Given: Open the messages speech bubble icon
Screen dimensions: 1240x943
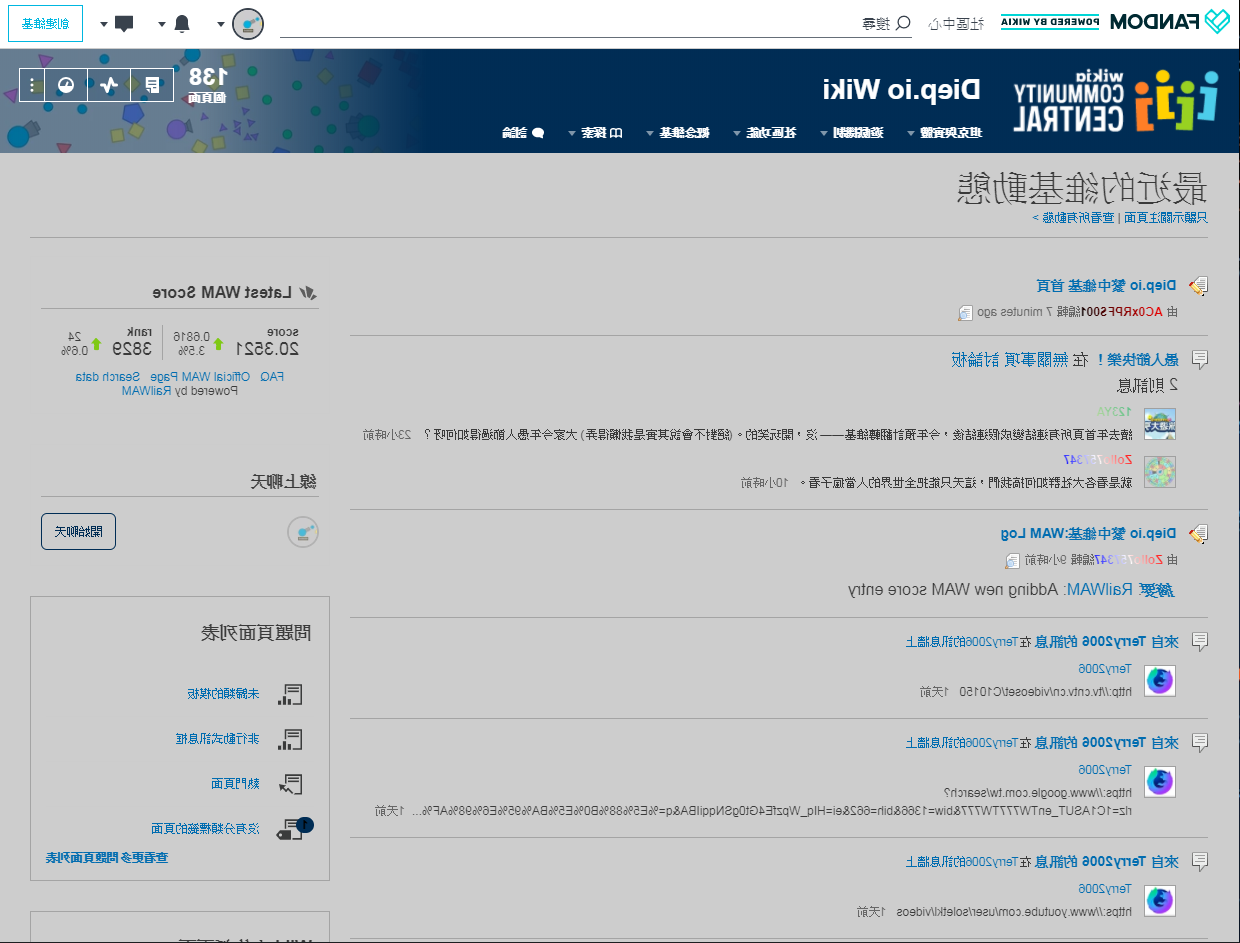Looking at the screenshot, I should (124, 23).
